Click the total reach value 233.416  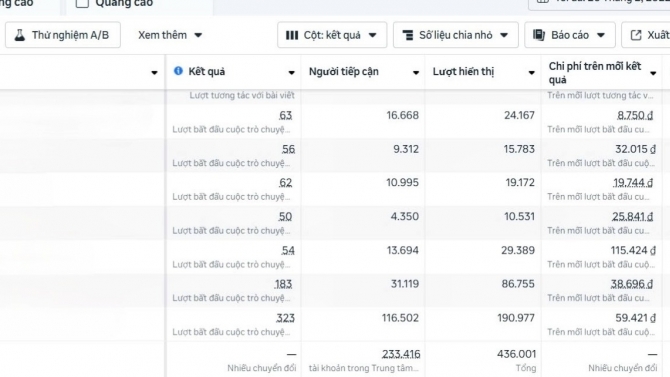401,354
